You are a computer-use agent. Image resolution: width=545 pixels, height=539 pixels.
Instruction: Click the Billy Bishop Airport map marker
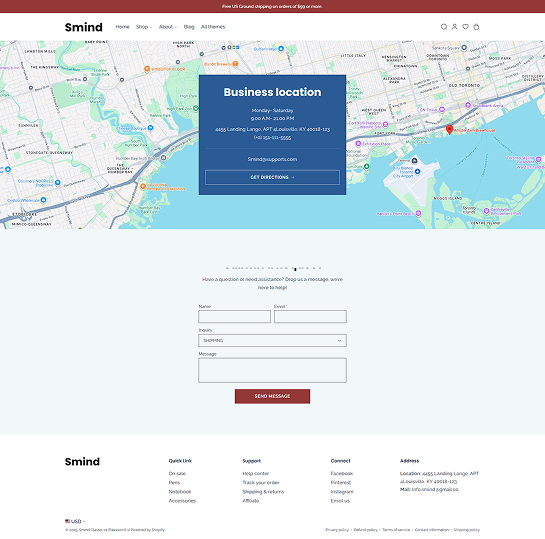click(417, 171)
